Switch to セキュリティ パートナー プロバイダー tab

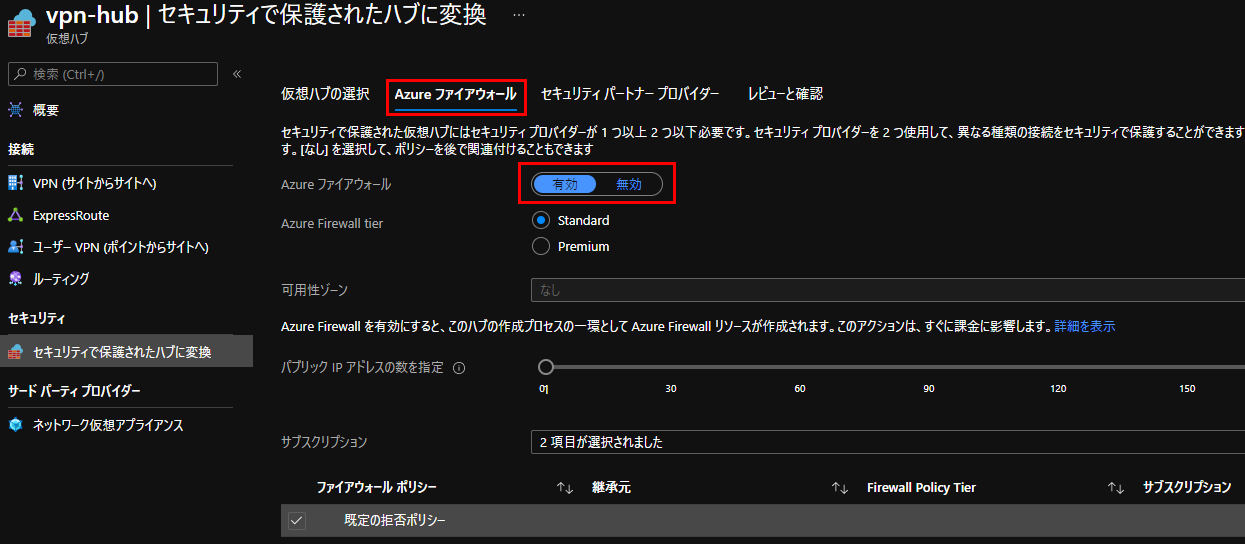630,94
